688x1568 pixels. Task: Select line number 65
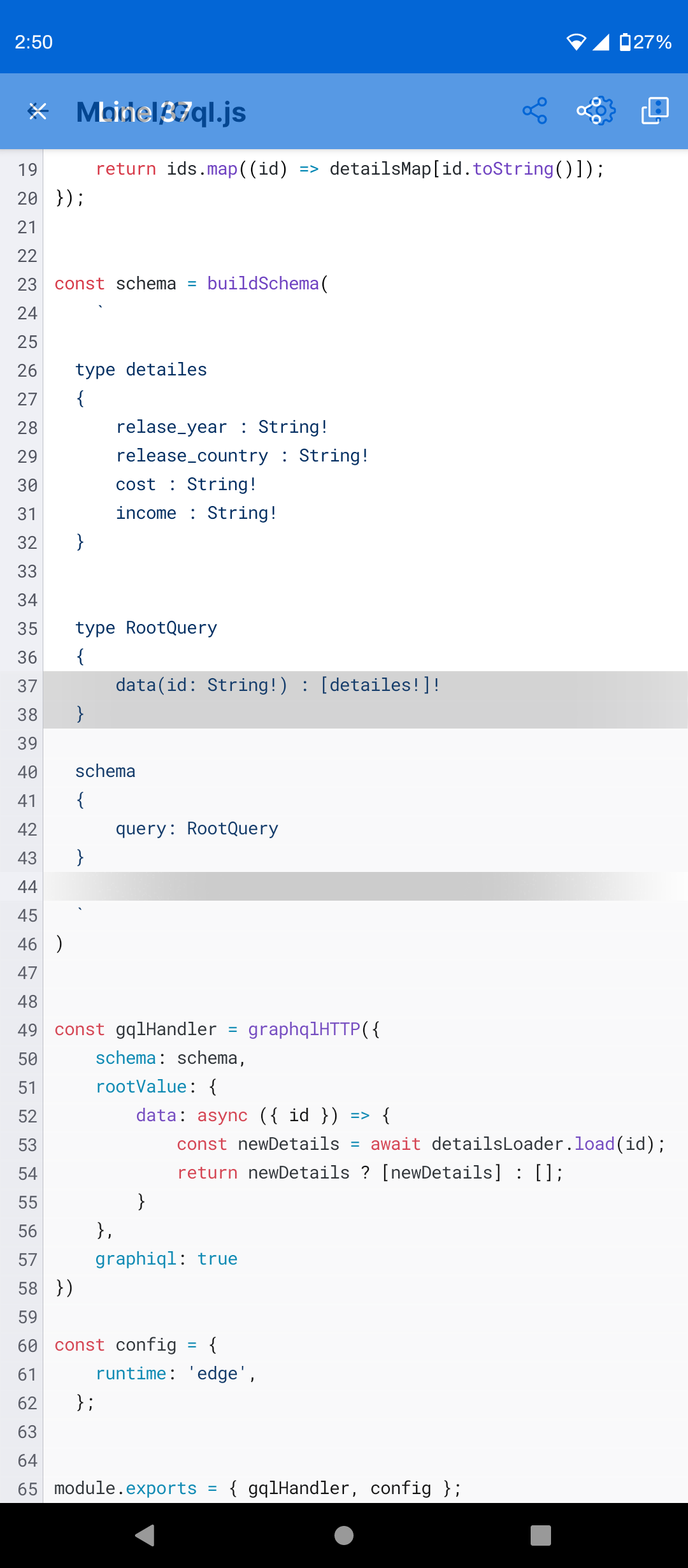tap(27, 1489)
